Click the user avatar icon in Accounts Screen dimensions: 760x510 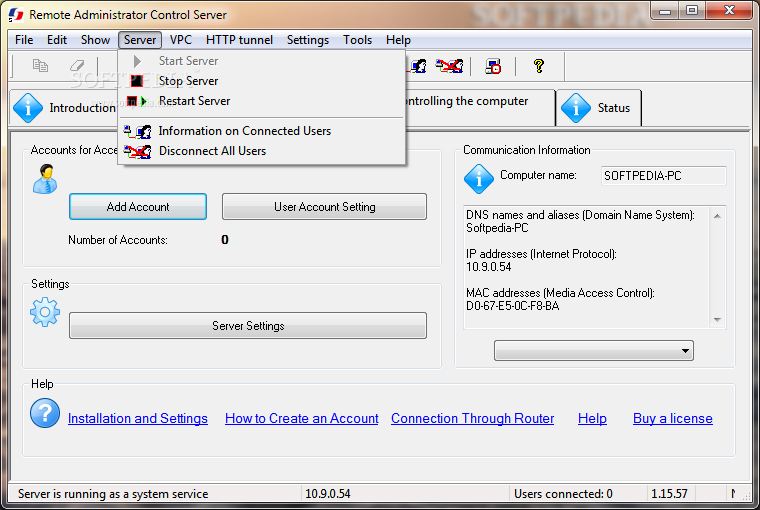[46, 179]
